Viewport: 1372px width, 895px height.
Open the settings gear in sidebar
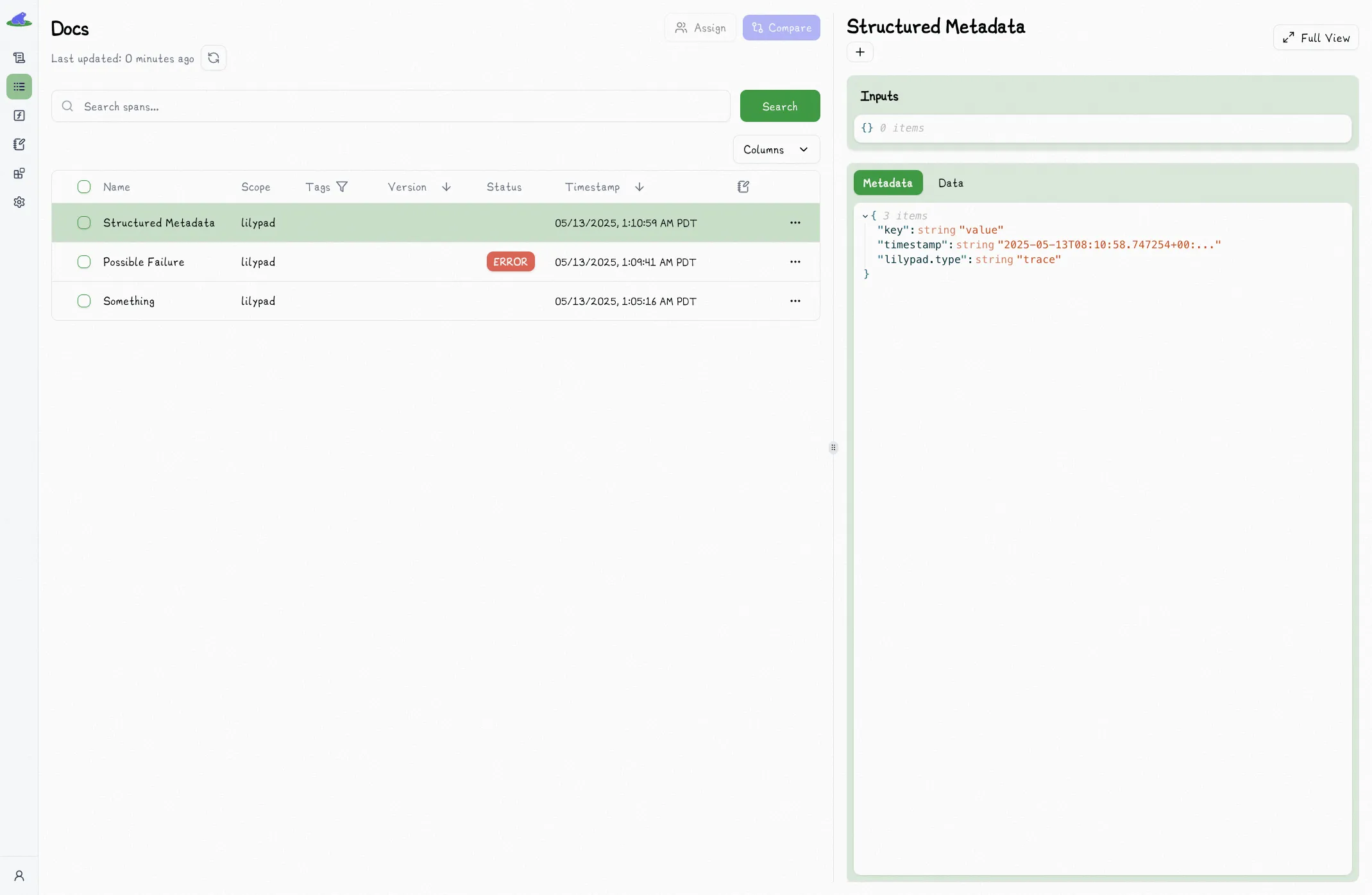pyautogui.click(x=19, y=202)
